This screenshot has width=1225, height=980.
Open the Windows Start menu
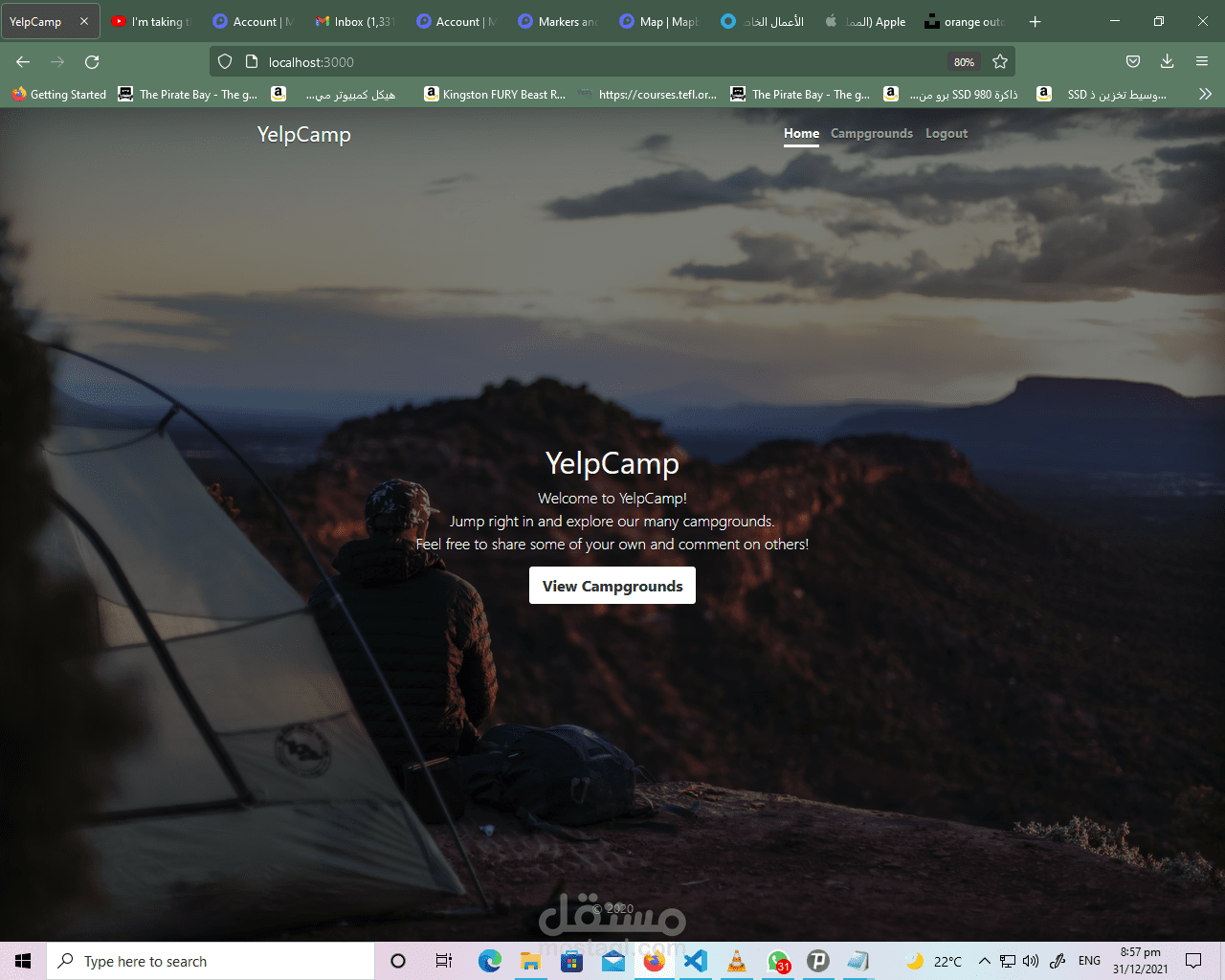point(23,961)
